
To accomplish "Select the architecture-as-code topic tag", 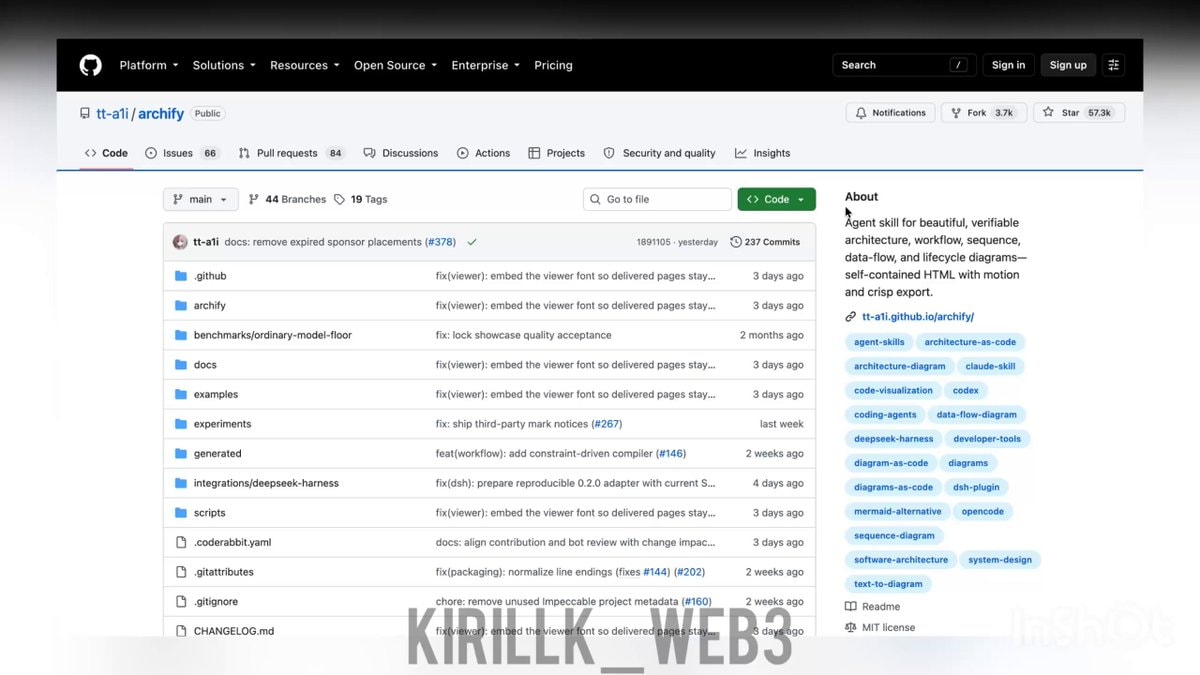I will pos(970,342).
